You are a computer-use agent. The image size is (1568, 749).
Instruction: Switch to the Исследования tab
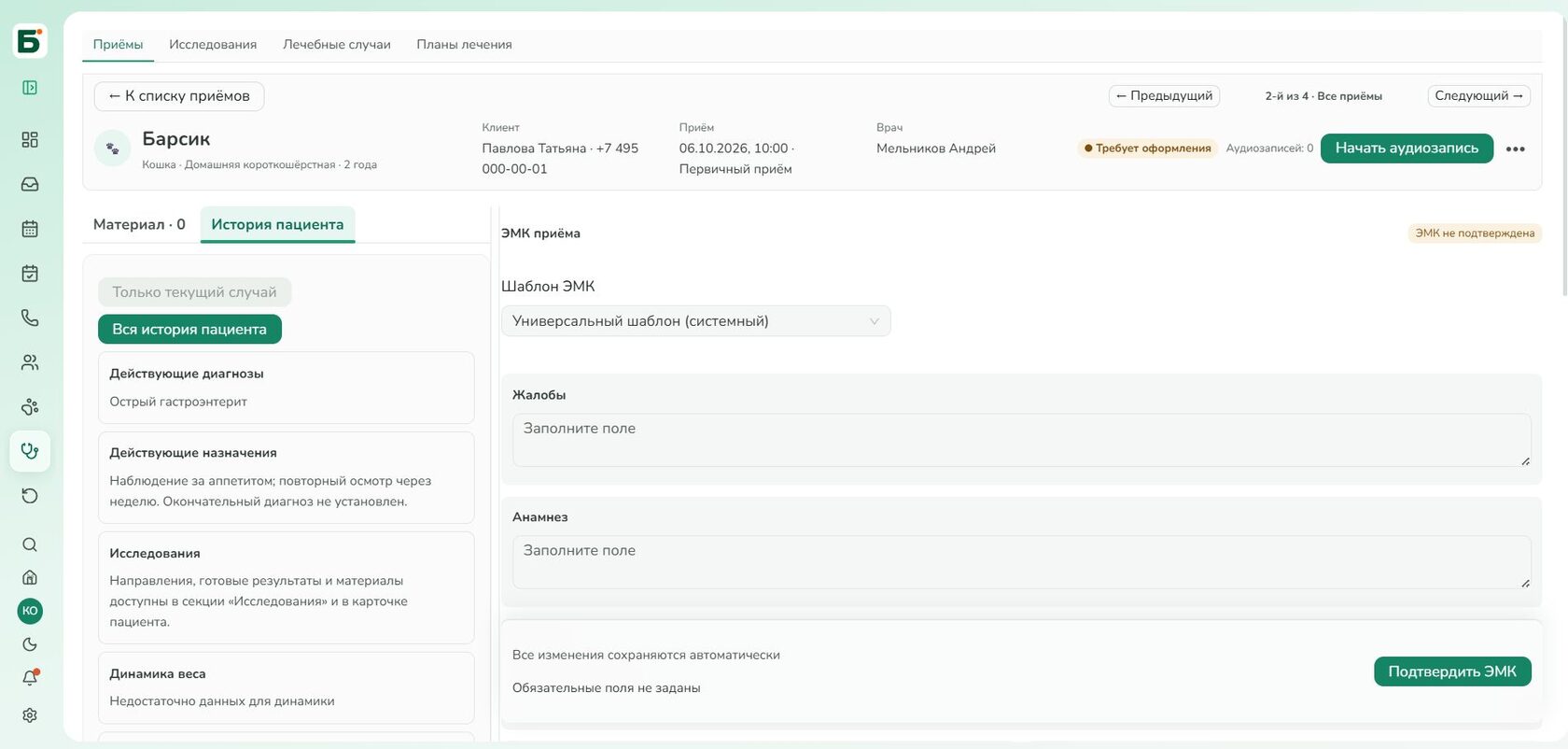213,45
